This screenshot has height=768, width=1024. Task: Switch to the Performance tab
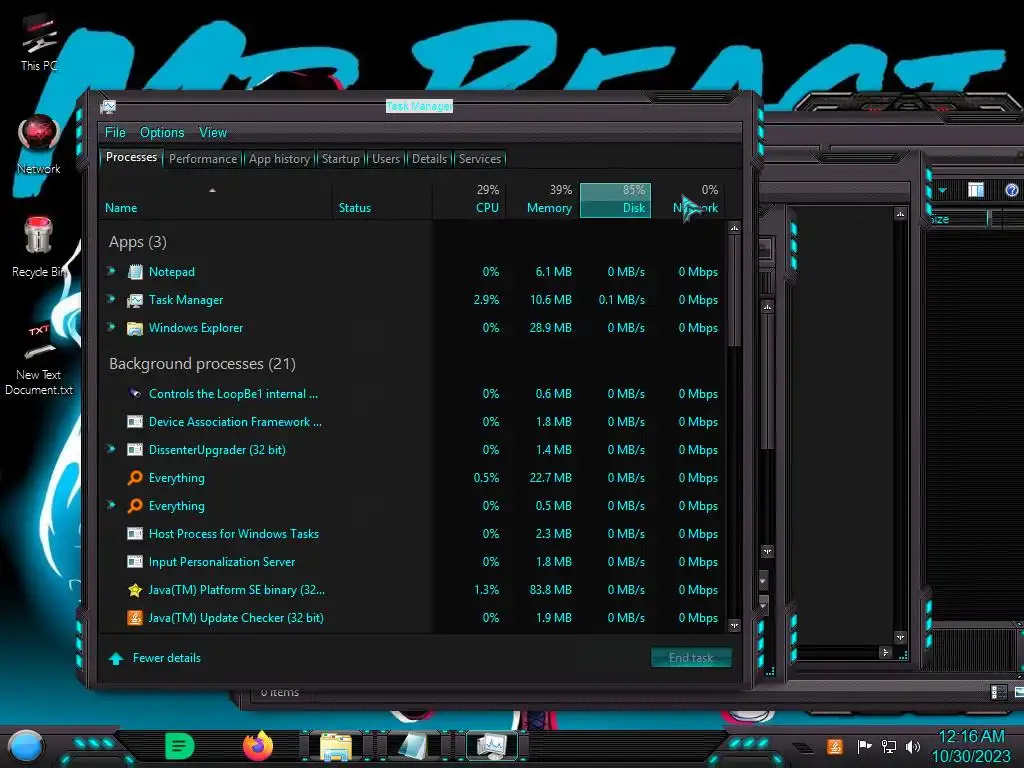[x=203, y=159]
